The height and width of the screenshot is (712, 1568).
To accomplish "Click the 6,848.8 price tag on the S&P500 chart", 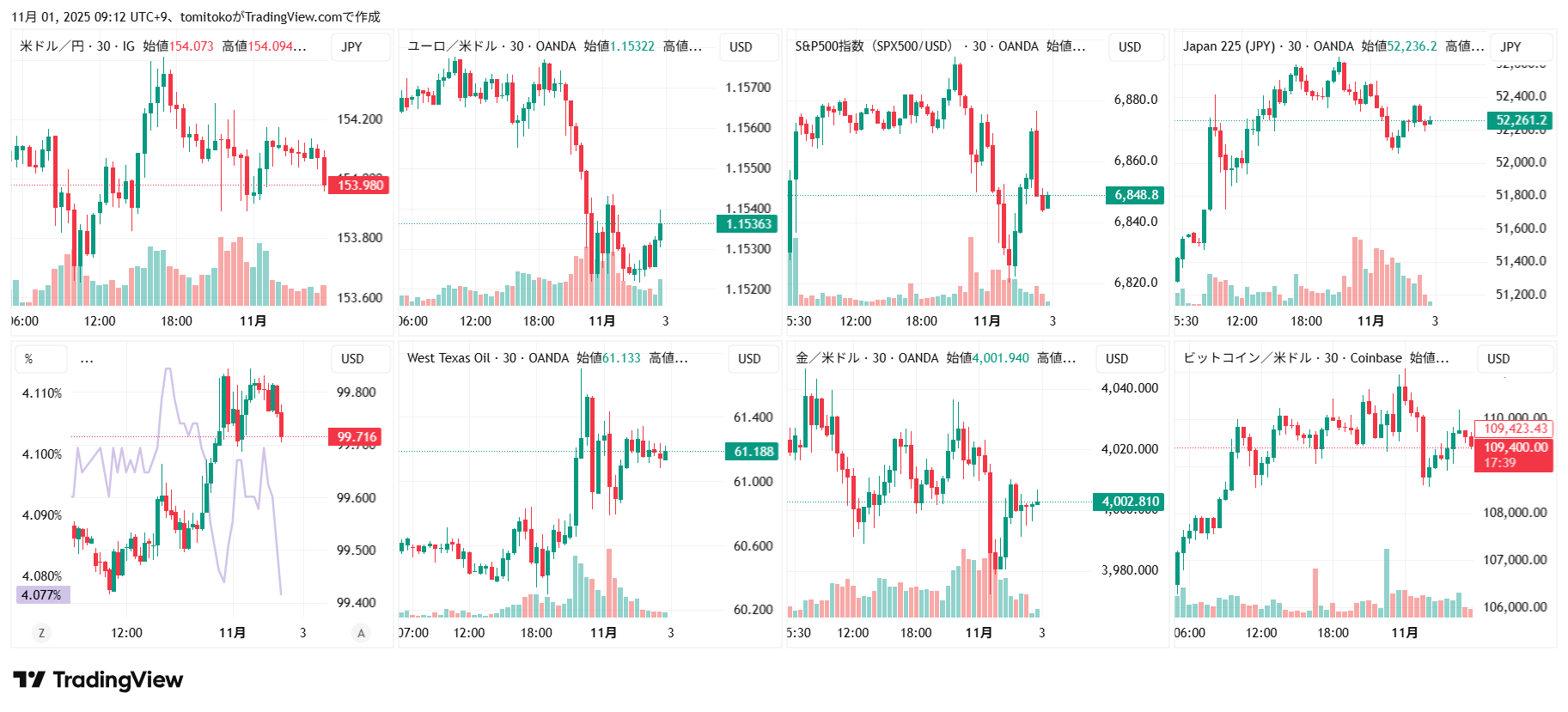I will tap(1136, 195).
